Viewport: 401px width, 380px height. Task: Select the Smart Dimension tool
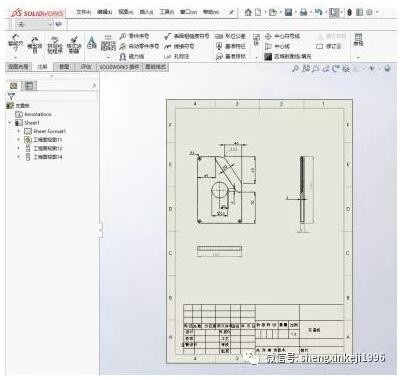15,44
